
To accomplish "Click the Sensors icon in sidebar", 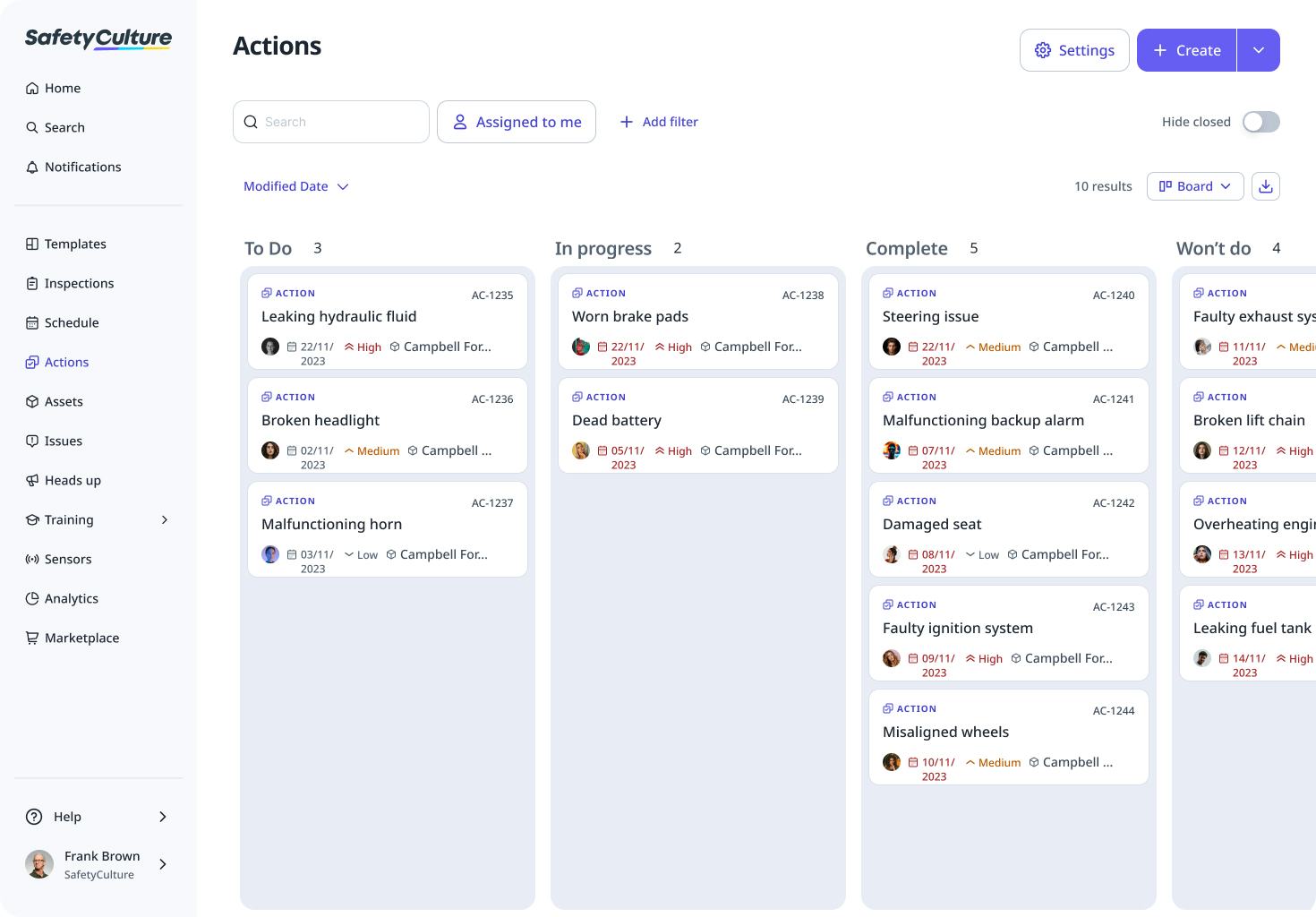I will coord(32,559).
